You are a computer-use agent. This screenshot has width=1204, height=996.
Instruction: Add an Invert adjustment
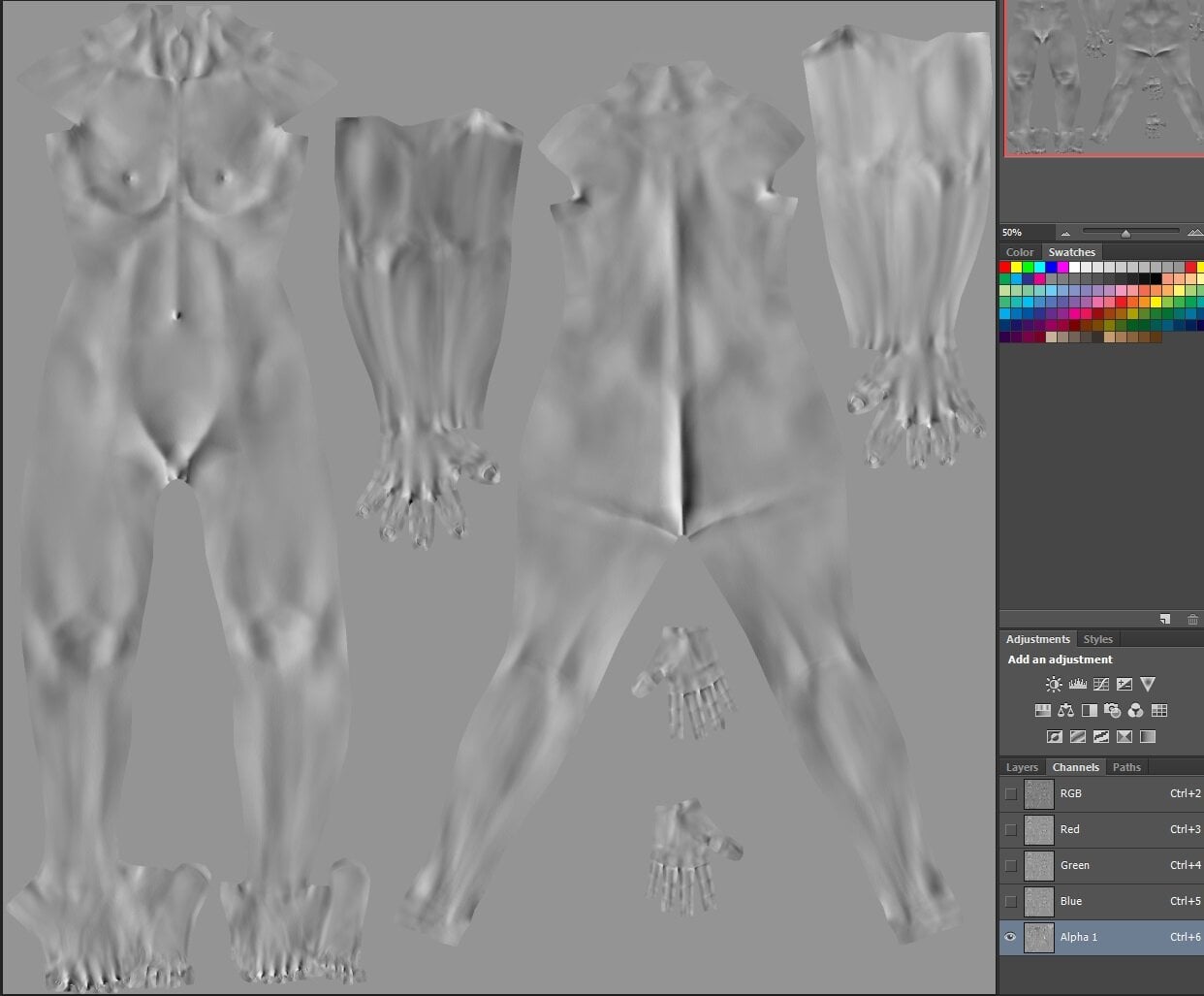pos(1054,737)
